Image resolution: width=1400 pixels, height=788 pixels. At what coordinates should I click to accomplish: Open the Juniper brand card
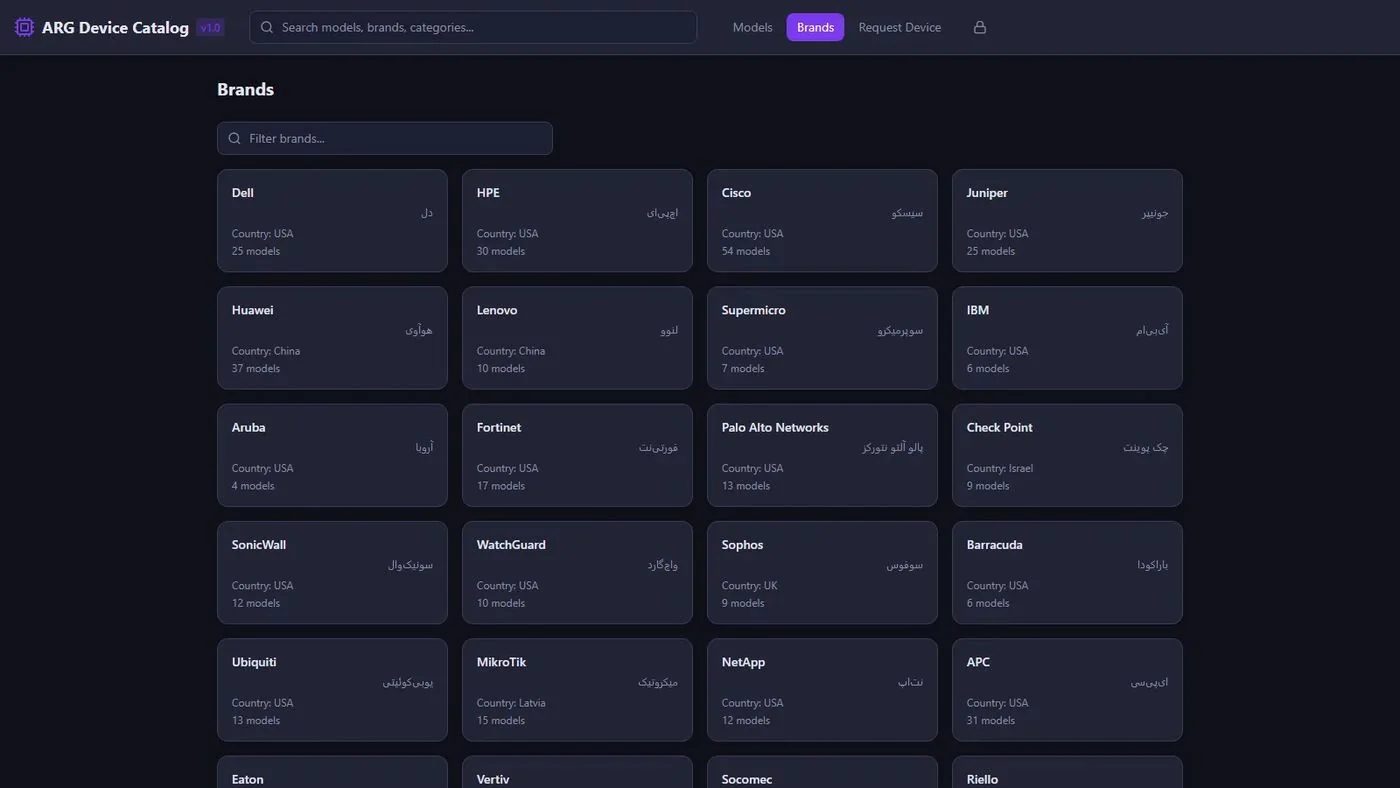pyautogui.click(x=1067, y=220)
